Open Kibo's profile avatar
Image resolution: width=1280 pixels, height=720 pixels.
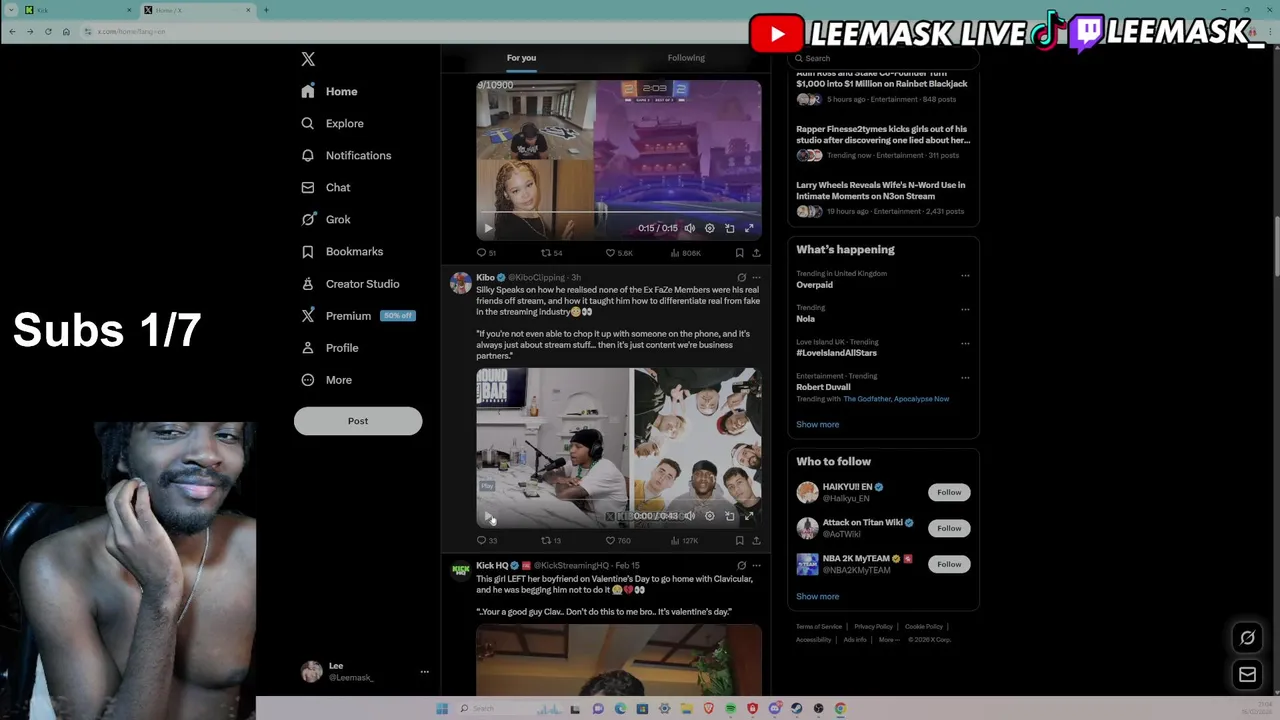click(460, 283)
